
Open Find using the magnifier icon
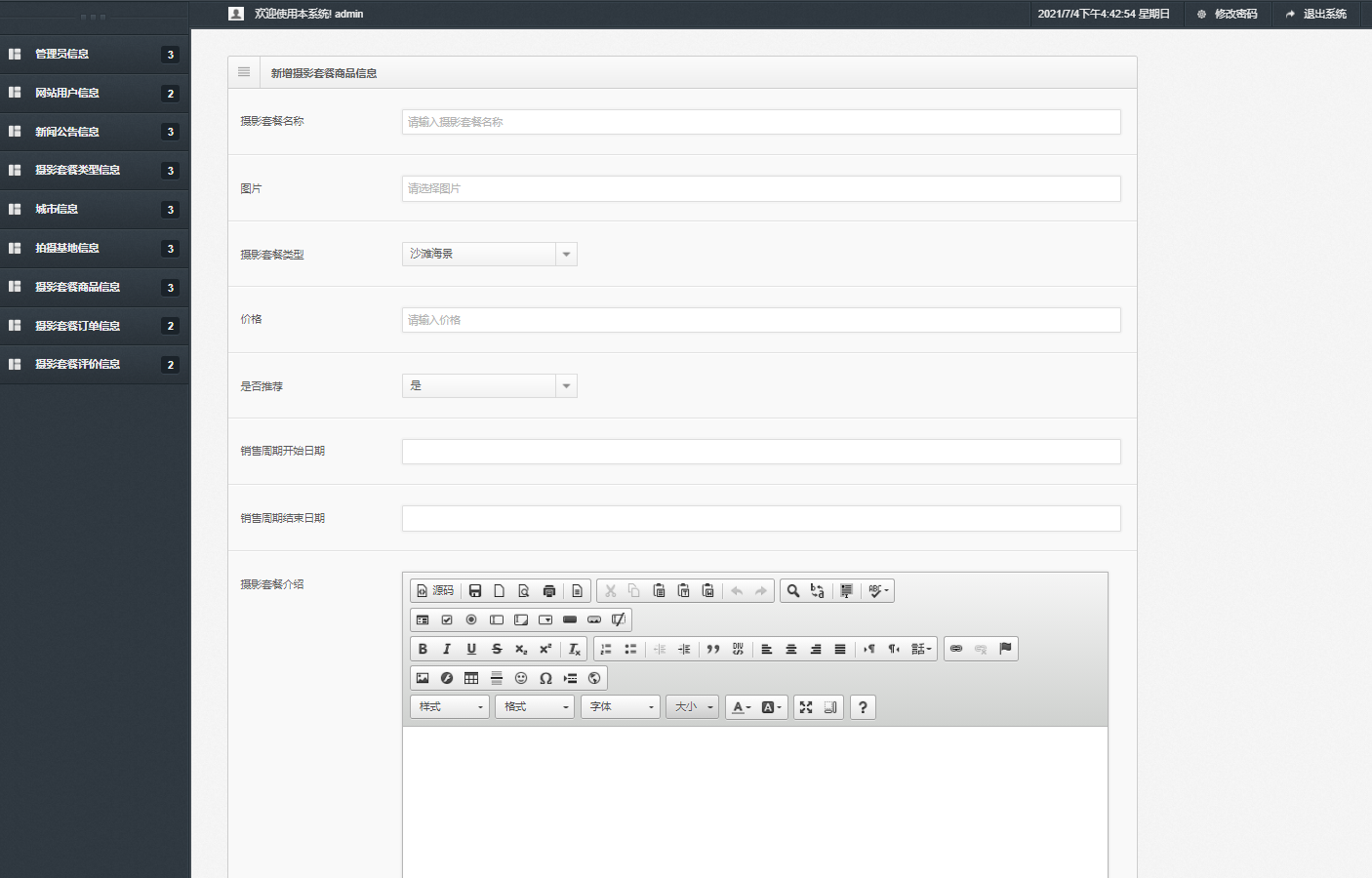(x=793, y=590)
